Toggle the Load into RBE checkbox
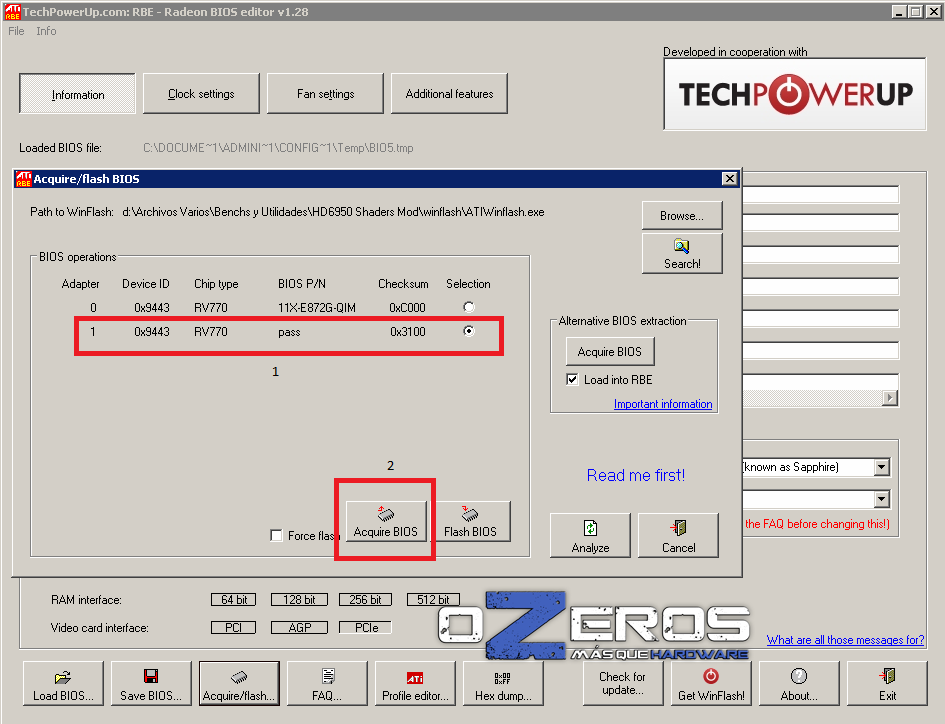The width and height of the screenshot is (945, 724). (572, 380)
